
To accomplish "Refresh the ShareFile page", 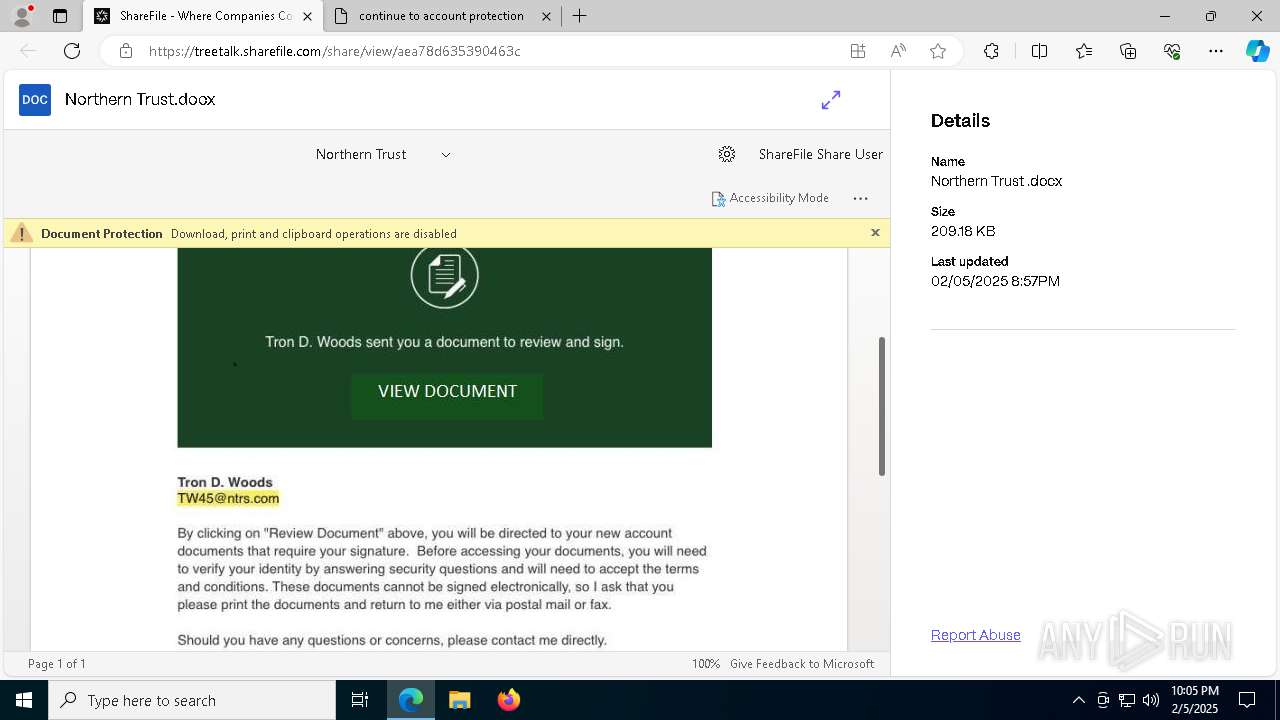I will point(72,51).
